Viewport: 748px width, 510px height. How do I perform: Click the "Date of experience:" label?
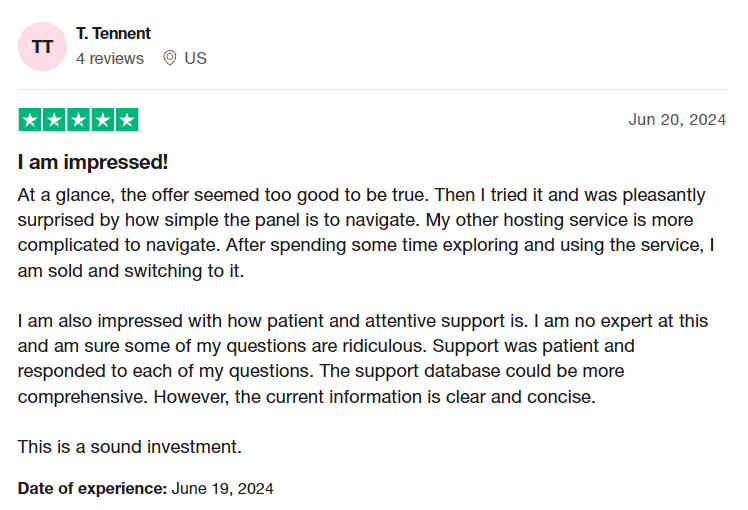coord(92,489)
